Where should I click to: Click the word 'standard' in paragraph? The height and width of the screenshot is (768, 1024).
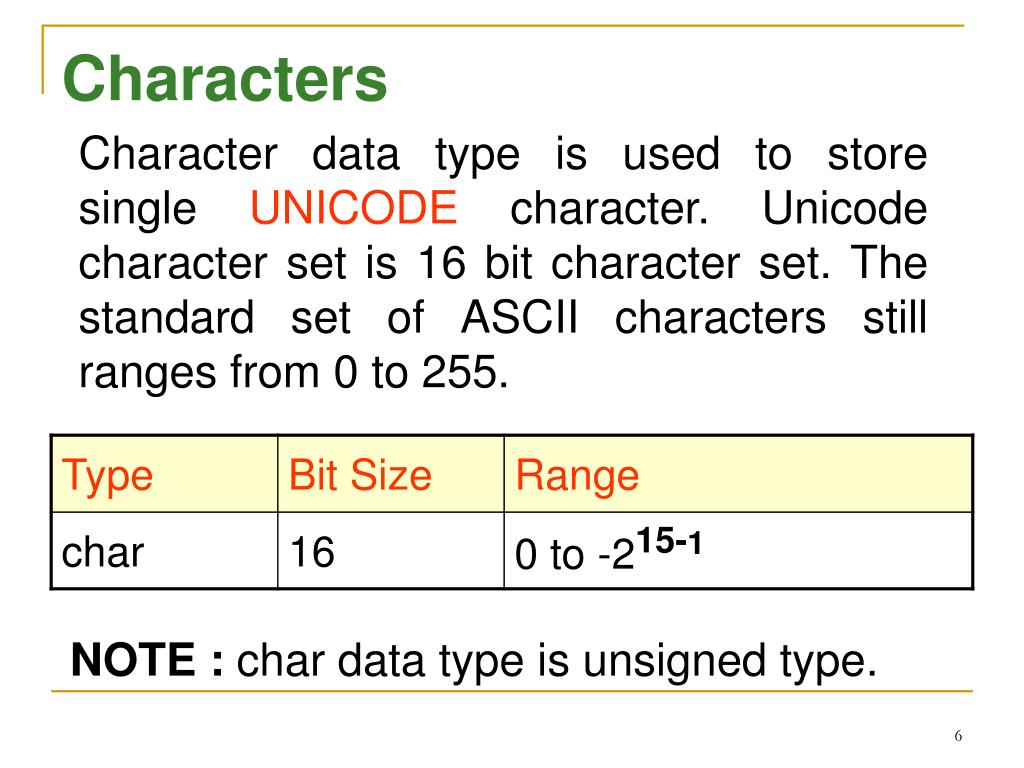pyautogui.click(x=167, y=318)
